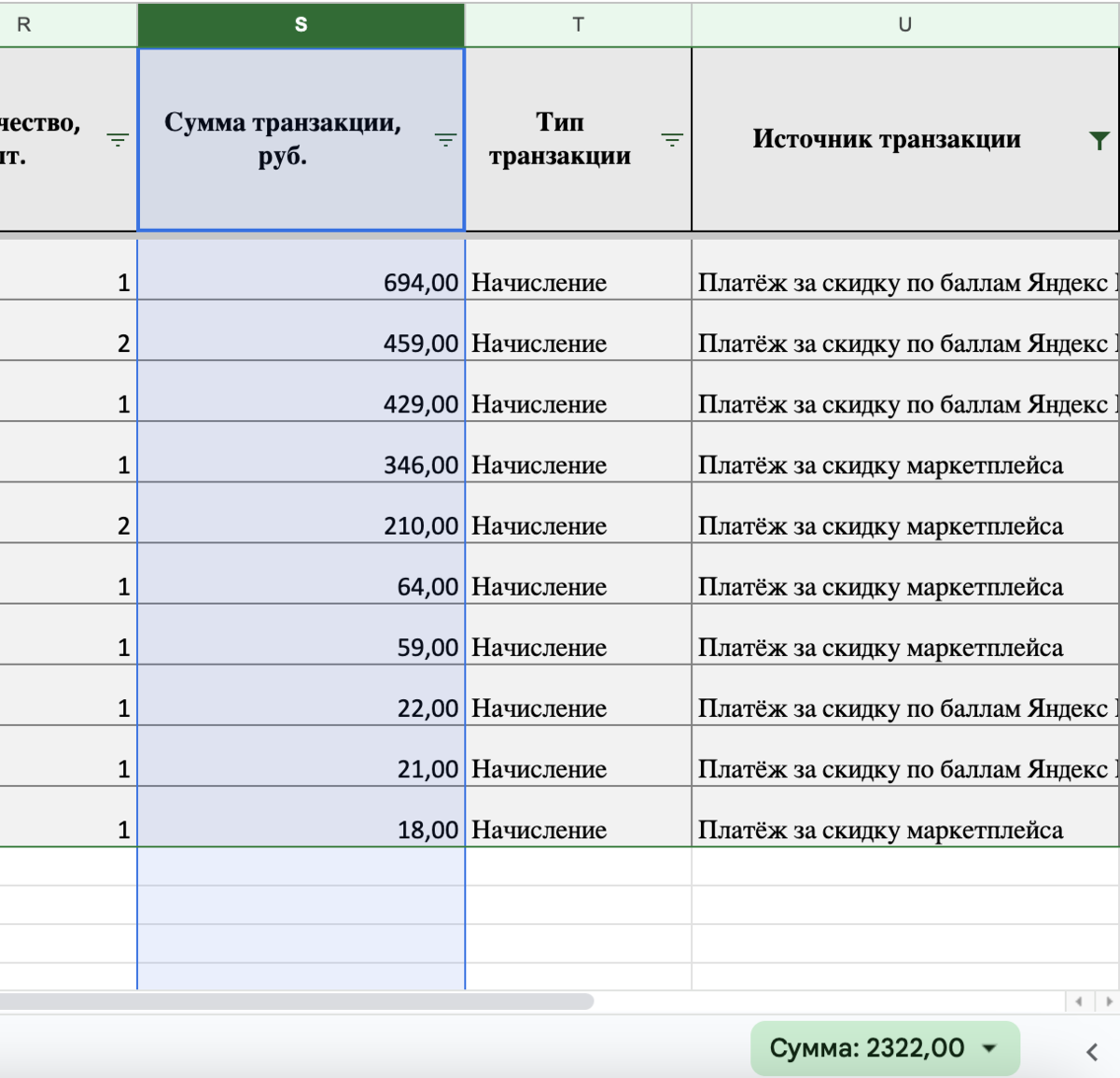Select the Источник транзакции header cell
Screen dimensions: 1120x1078
(x=905, y=139)
